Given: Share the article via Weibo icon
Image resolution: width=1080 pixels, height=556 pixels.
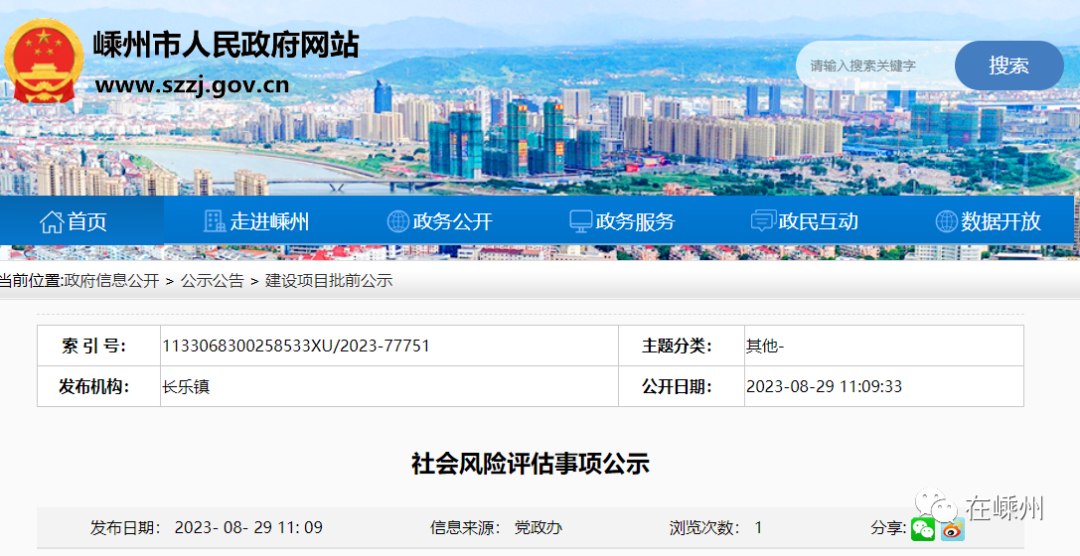Looking at the screenshot, I should 952,529.
